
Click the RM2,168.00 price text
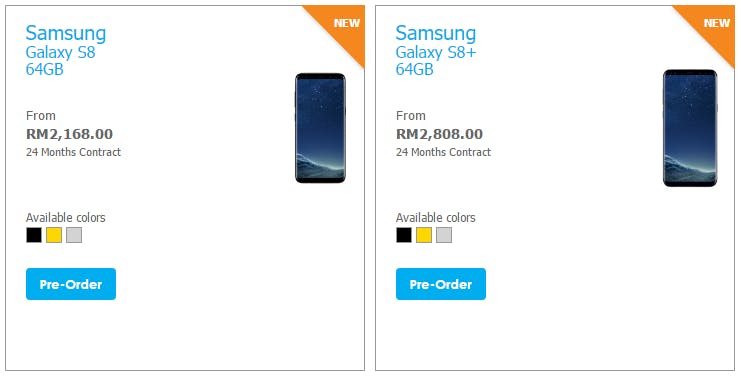pos(69,134)
